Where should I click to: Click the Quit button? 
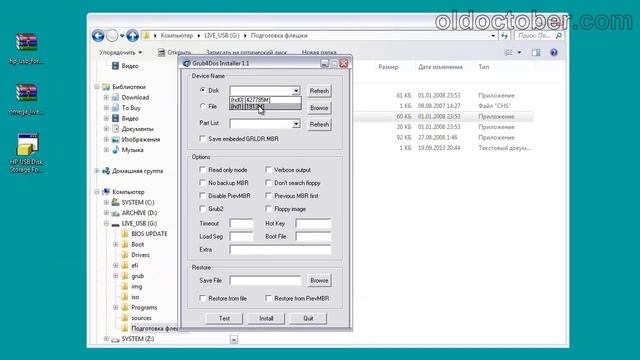tap(308, 318)
